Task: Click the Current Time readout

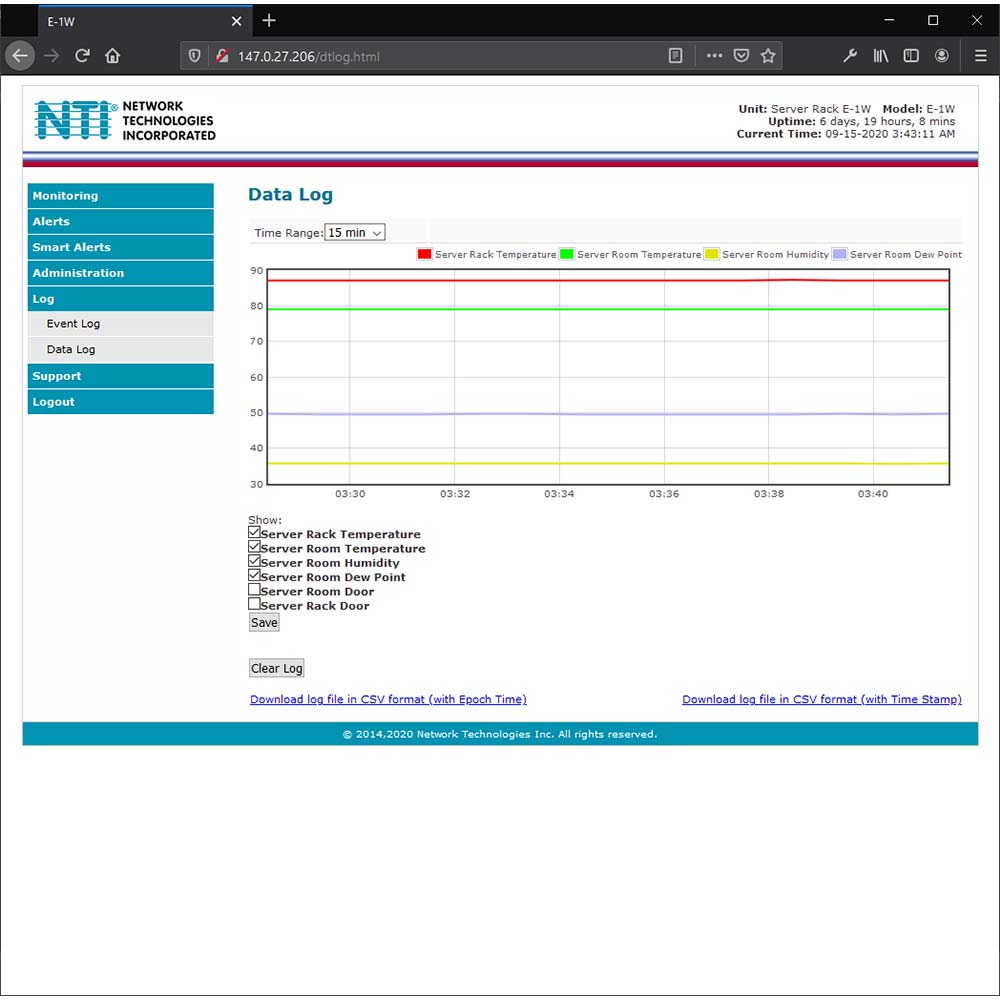Action: coord(846,134)
